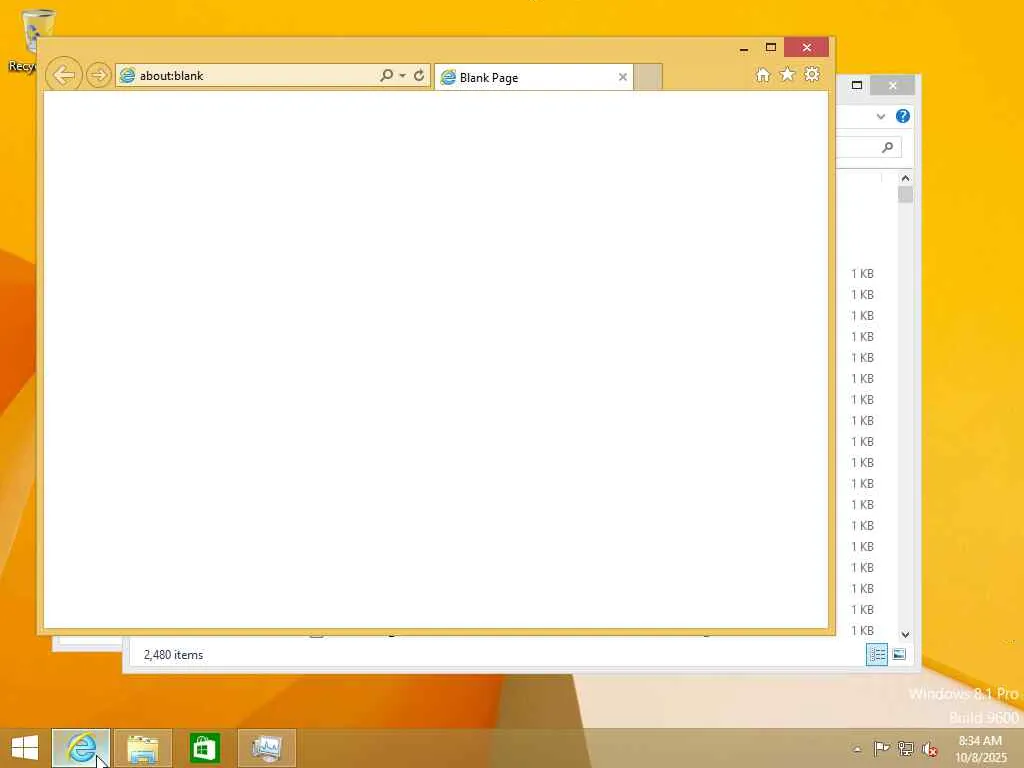Click the forward arrow in Internet Explorer

click(99, 75)
